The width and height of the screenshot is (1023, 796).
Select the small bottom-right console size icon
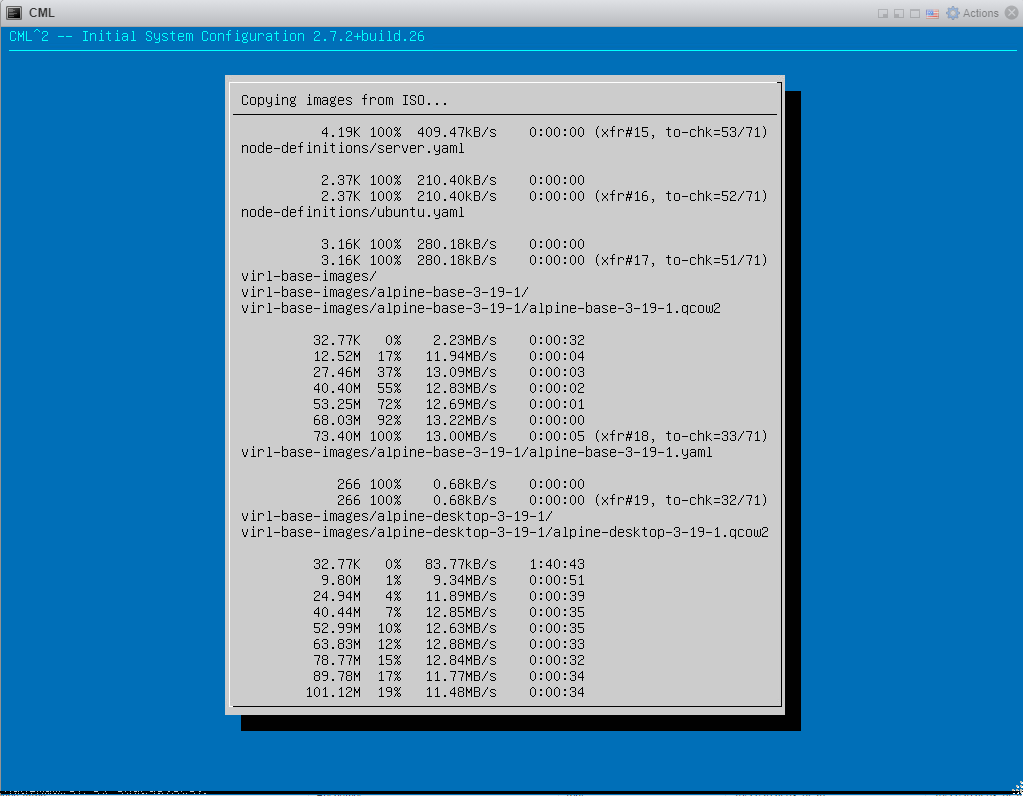coord(883,14)
